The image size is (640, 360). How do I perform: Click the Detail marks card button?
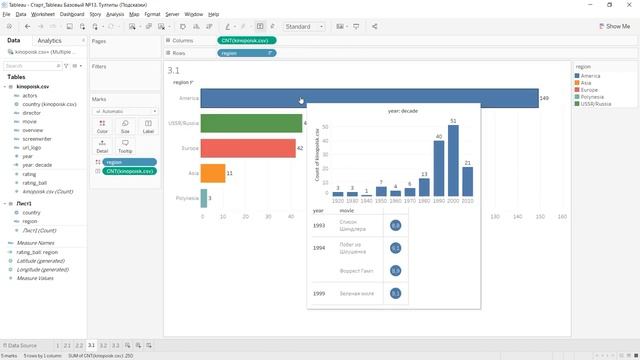coord(102,146)
